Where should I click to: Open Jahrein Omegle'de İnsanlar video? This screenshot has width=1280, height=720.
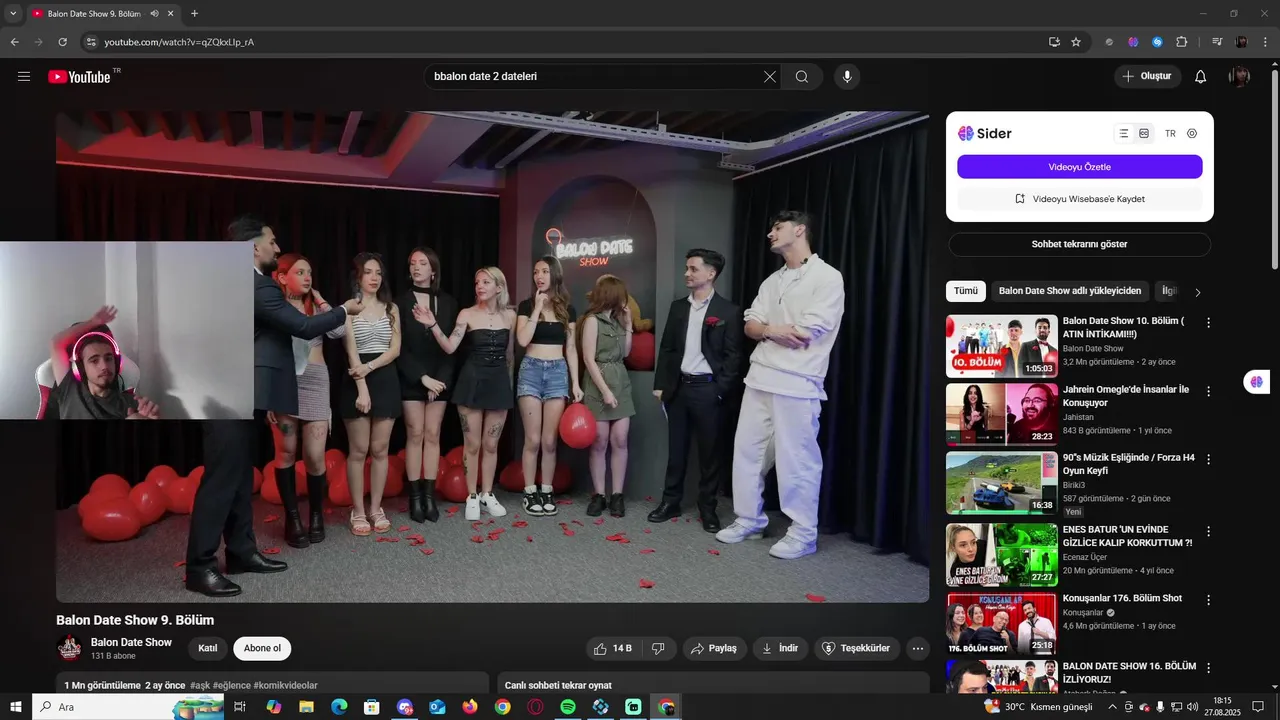pos(1002,414)
